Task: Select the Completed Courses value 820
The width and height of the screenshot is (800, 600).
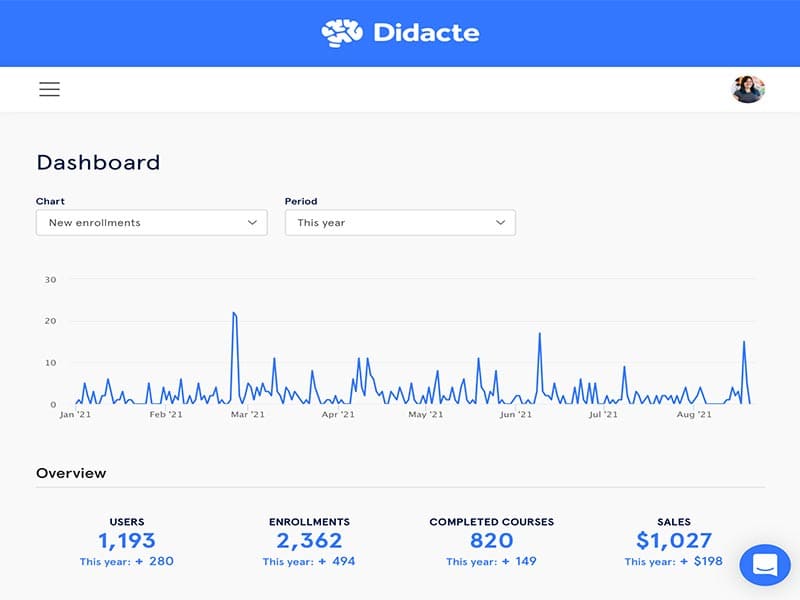Action: tap(490, 540)
